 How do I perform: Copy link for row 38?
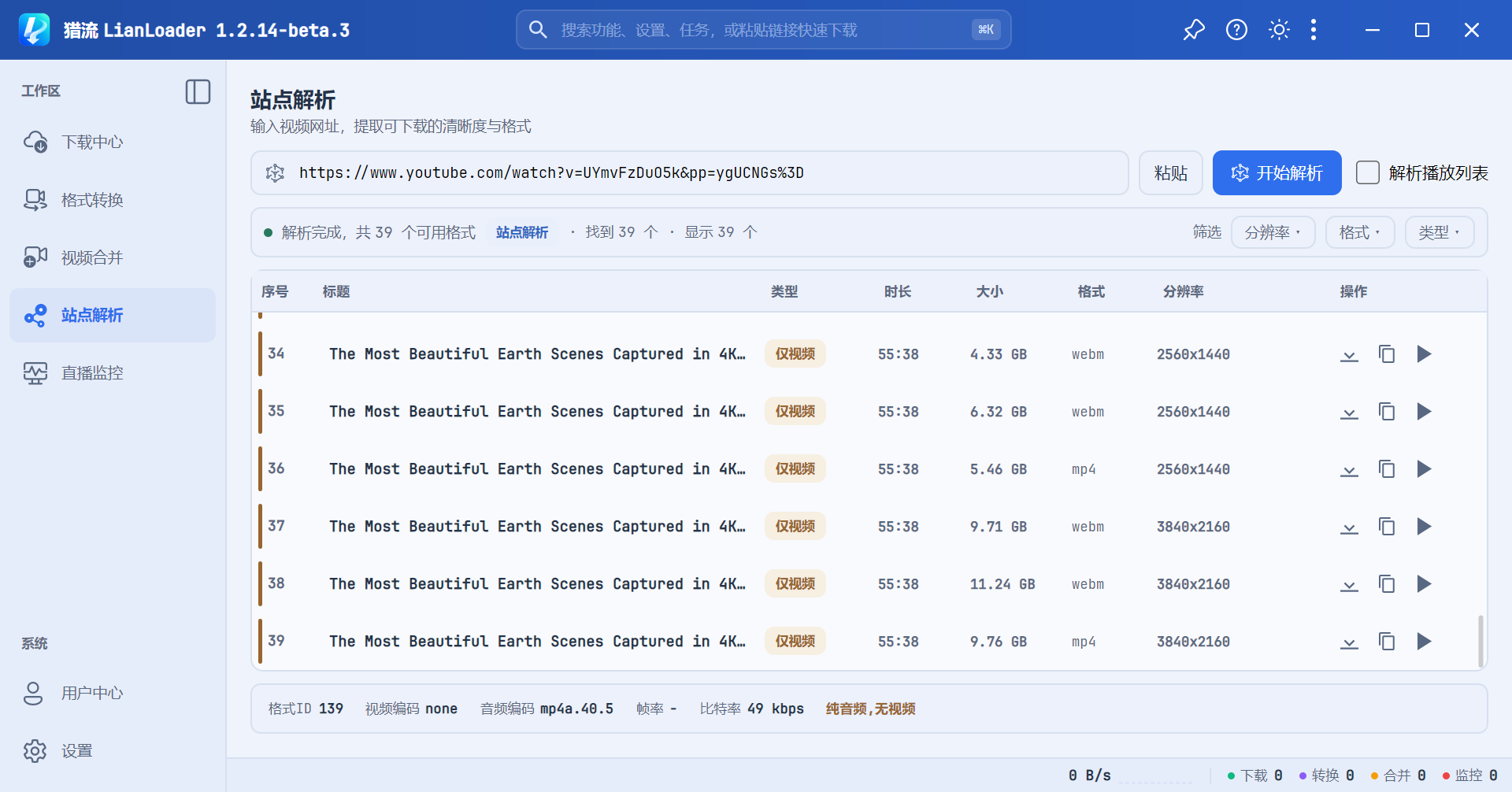pyautogui.click(x=1387, y=584)
